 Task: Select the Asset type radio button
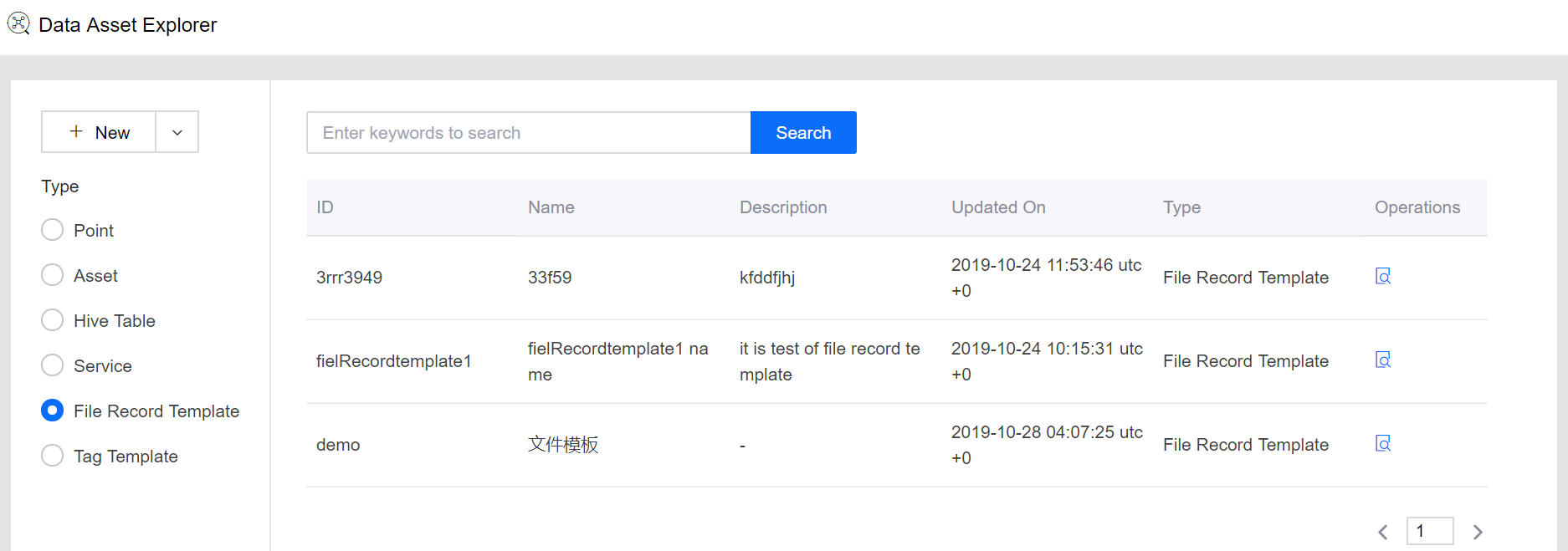tap(53, 275)
